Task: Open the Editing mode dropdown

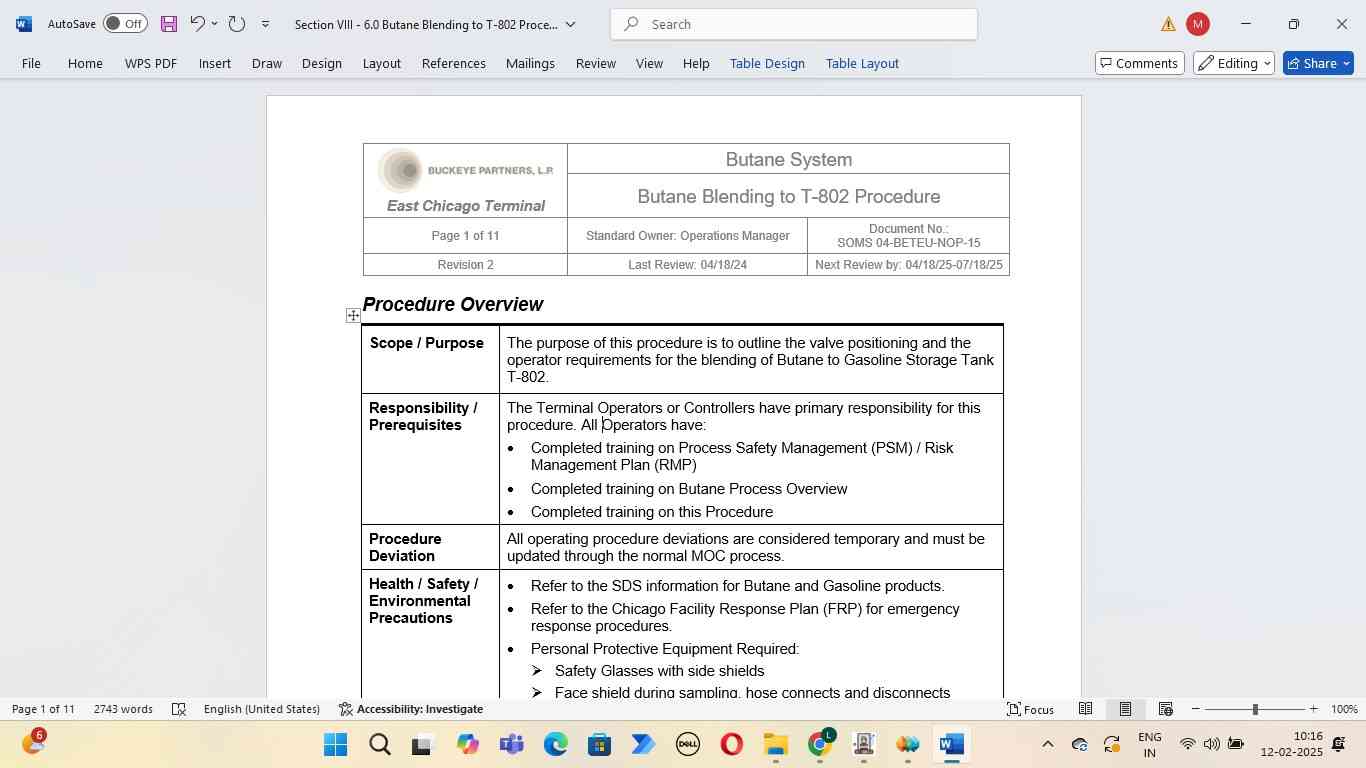Action: coord(1234,63)
